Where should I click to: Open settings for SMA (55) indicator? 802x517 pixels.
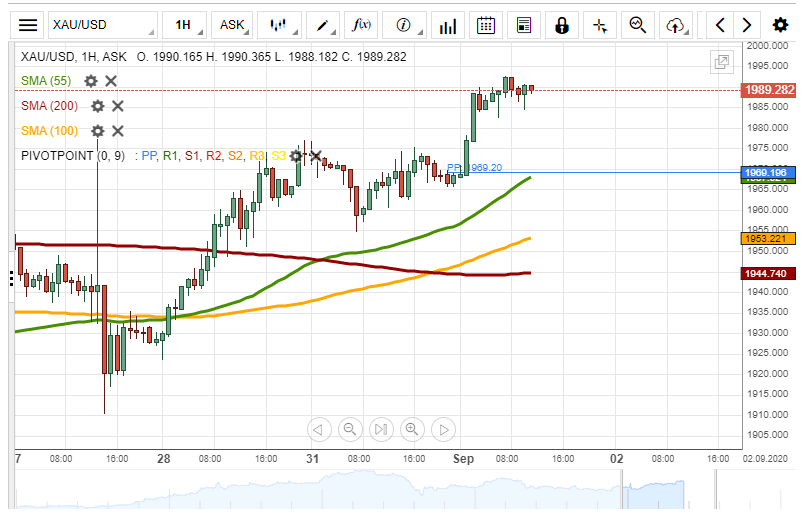[x=91, y=80]
